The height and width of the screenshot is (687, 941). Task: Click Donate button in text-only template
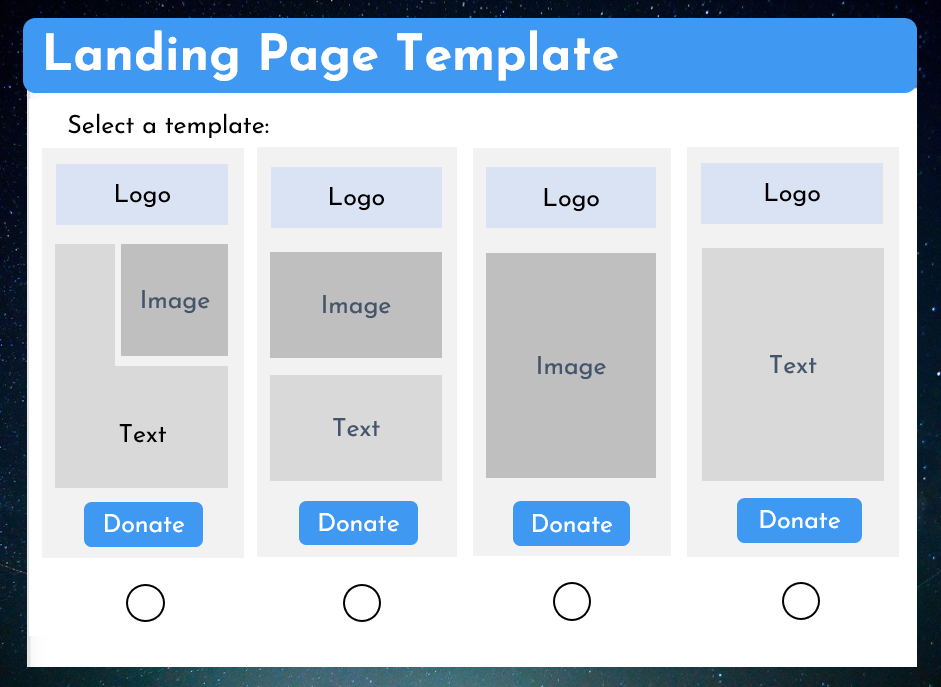799,520
